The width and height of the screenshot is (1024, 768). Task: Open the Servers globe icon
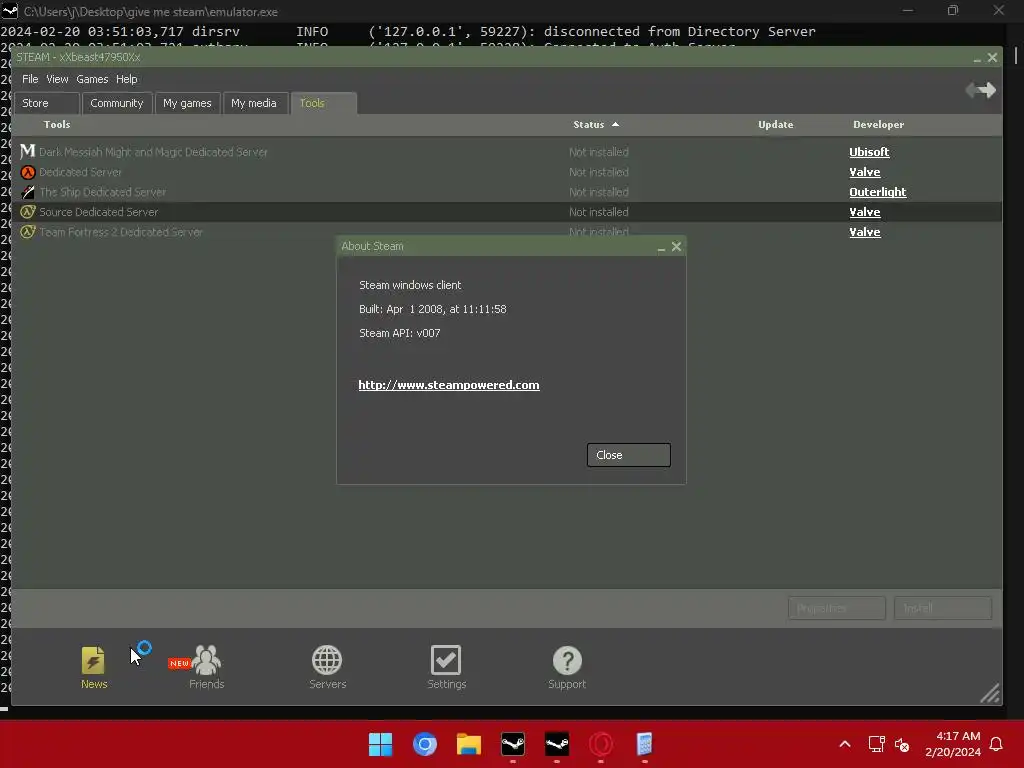tap(327, 660)
